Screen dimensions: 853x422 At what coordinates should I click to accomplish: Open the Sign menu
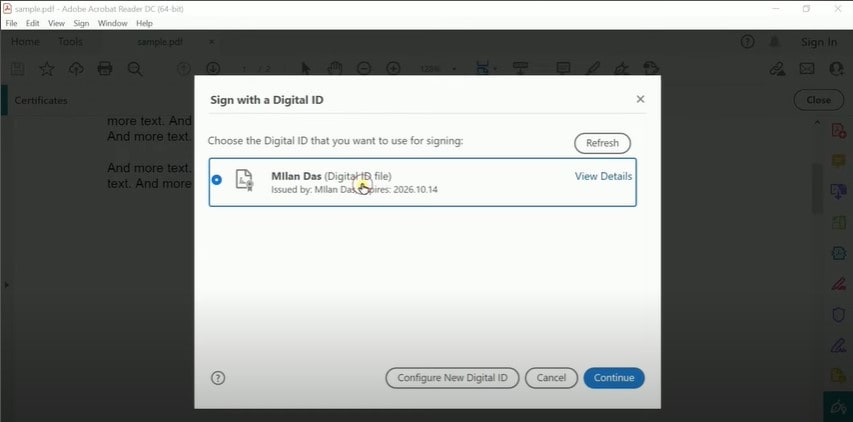81,23
